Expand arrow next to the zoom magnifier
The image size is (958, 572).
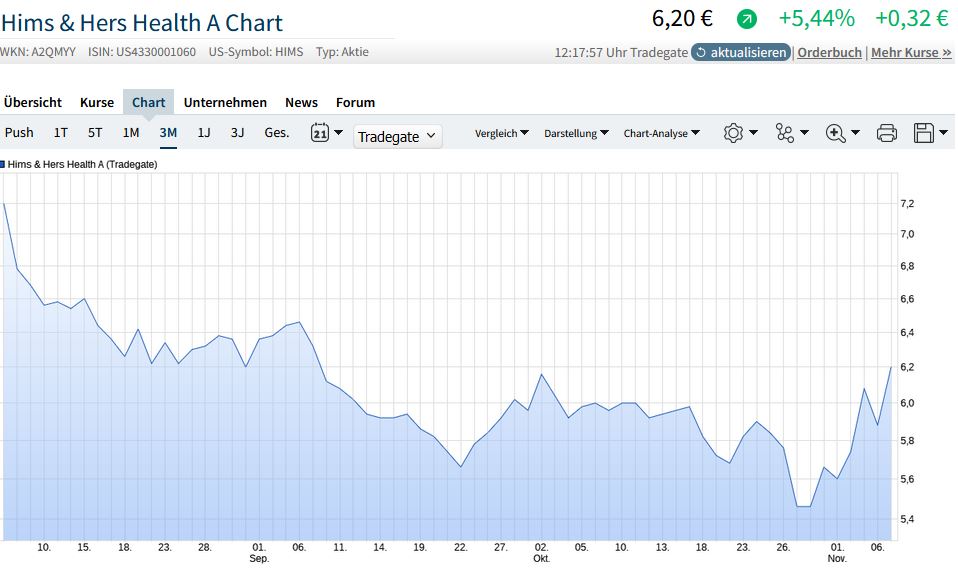click(x=855, y=133)
